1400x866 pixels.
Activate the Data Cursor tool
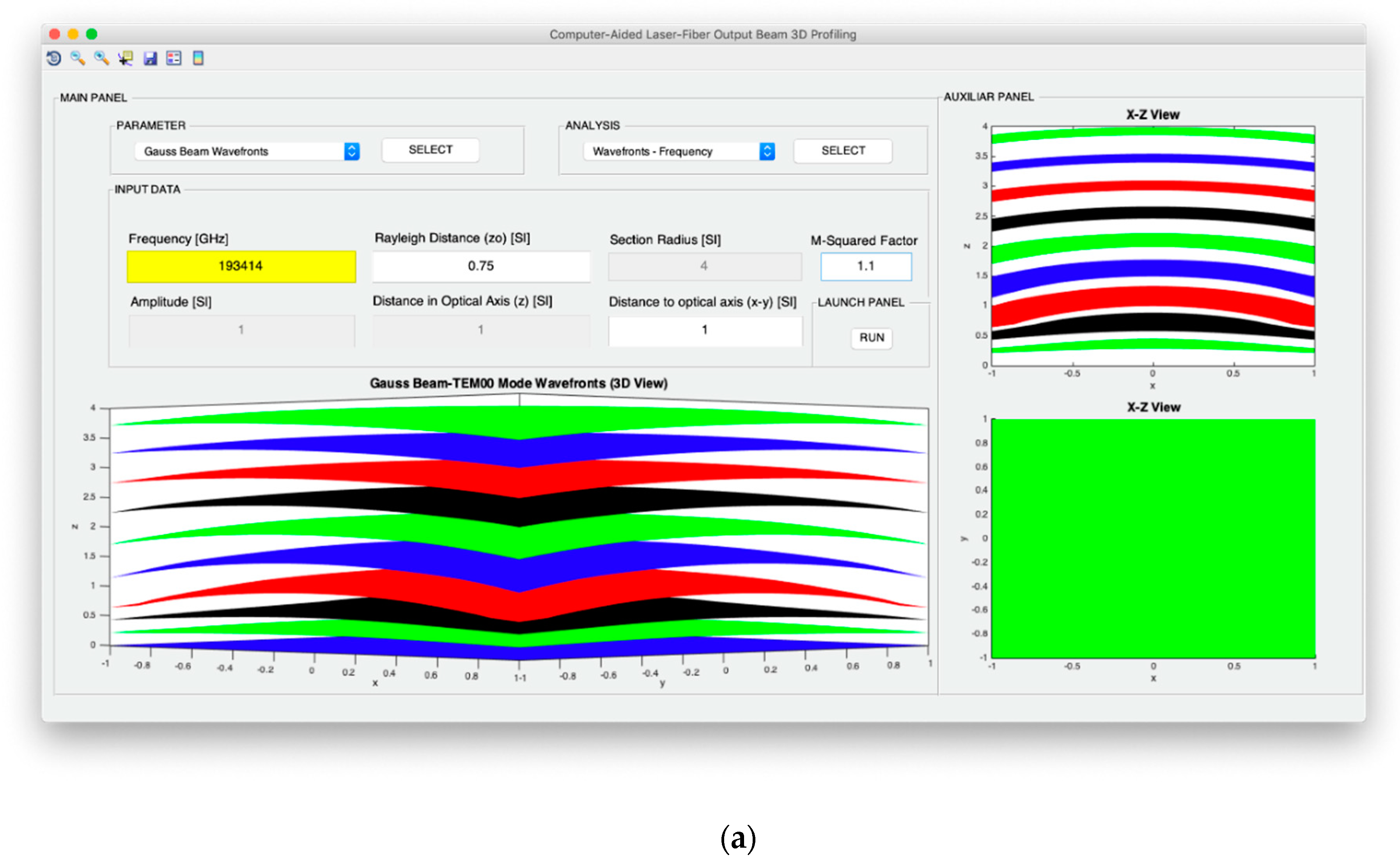[x=126, y=58]
